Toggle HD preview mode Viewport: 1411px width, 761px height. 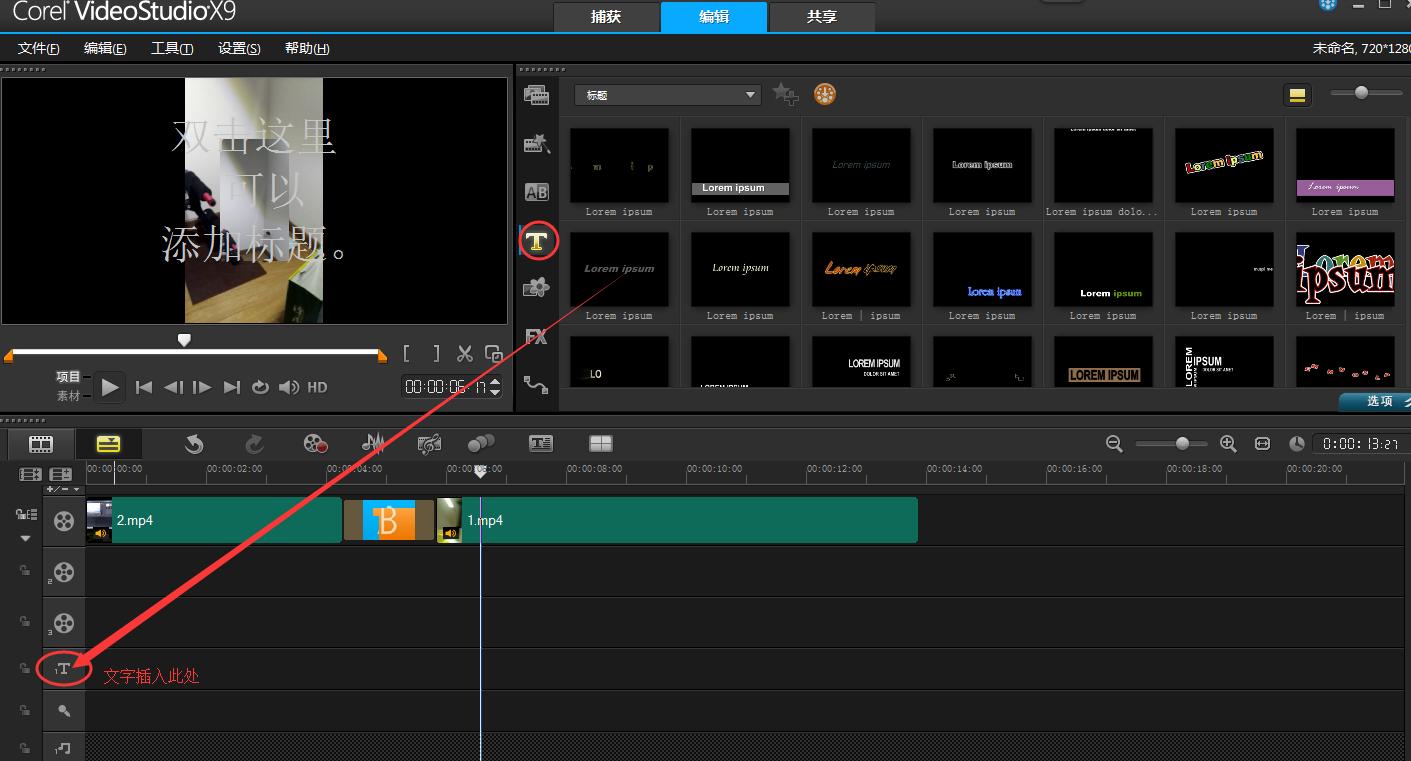pyautogui.click(x=317, y=387)
